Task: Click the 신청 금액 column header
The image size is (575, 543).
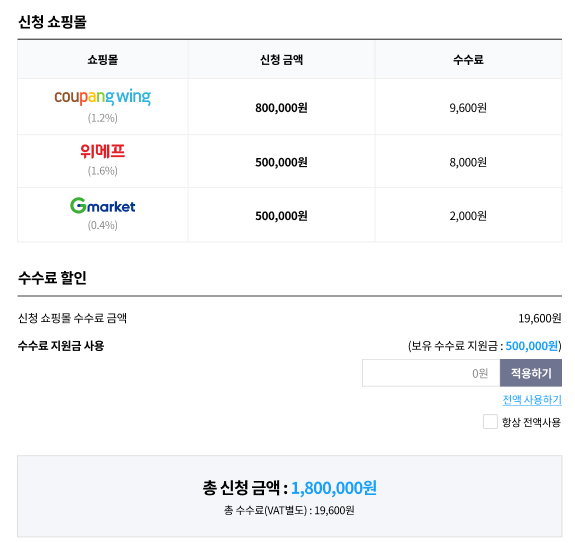Action: click(282, 59)
